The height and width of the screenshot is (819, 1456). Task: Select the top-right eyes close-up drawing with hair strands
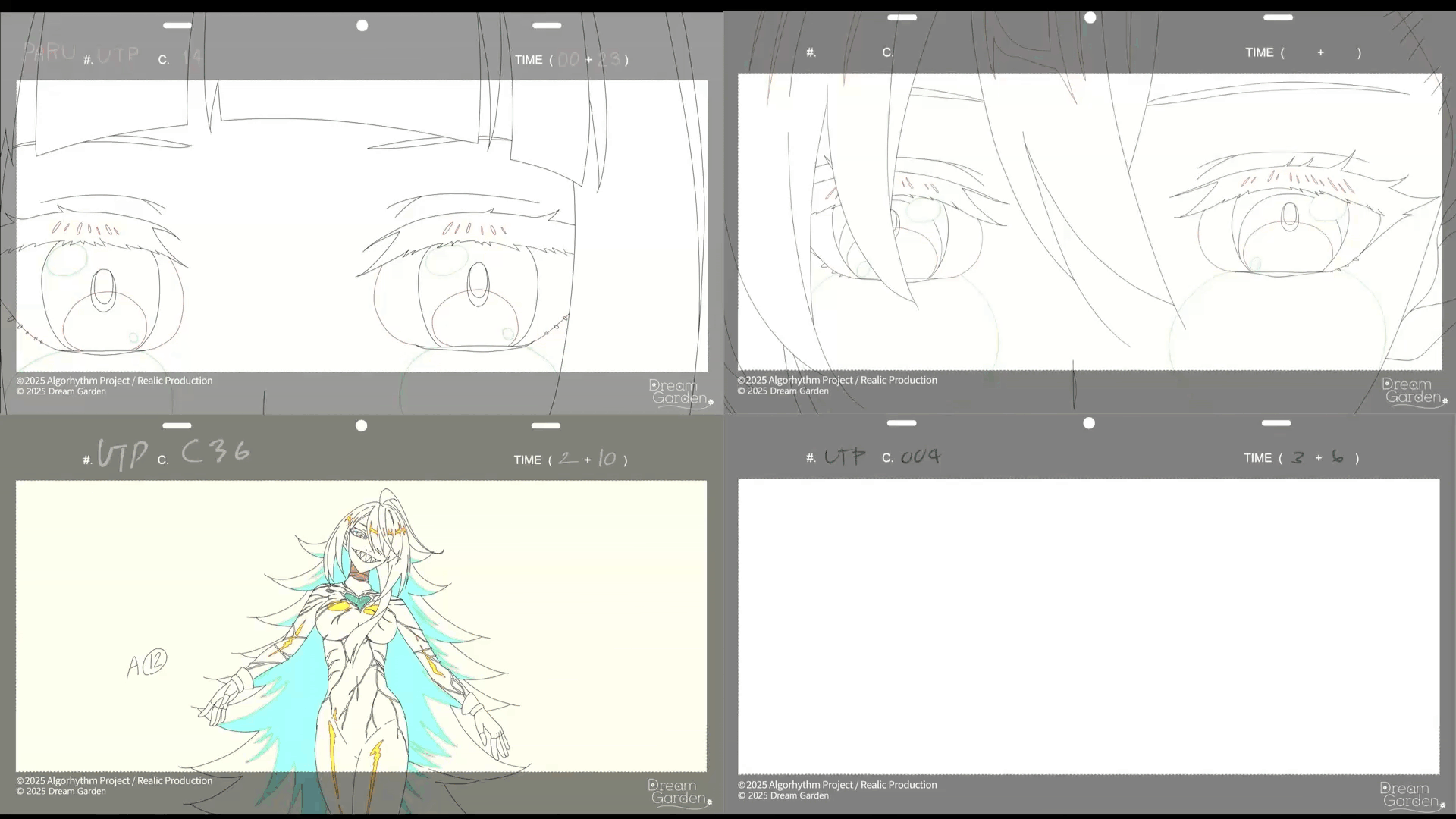pyautogui.click(x=1090, y=221)
